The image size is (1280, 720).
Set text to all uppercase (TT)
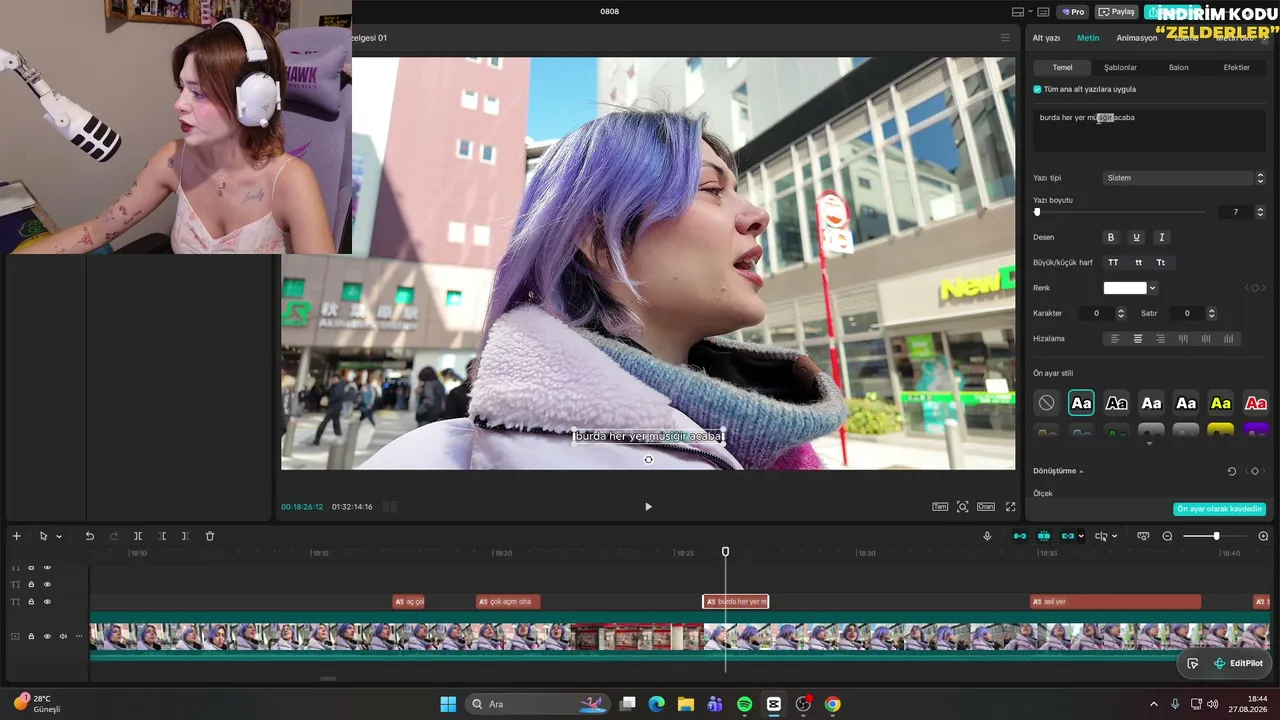coord(1113,262)
